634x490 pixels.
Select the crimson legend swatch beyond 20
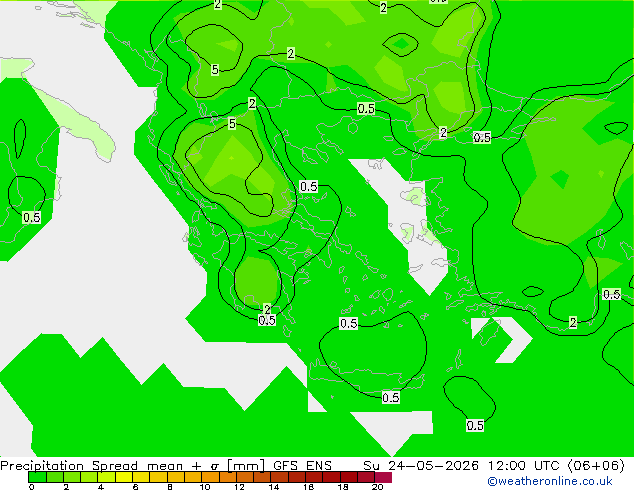[x=383, y=477]
